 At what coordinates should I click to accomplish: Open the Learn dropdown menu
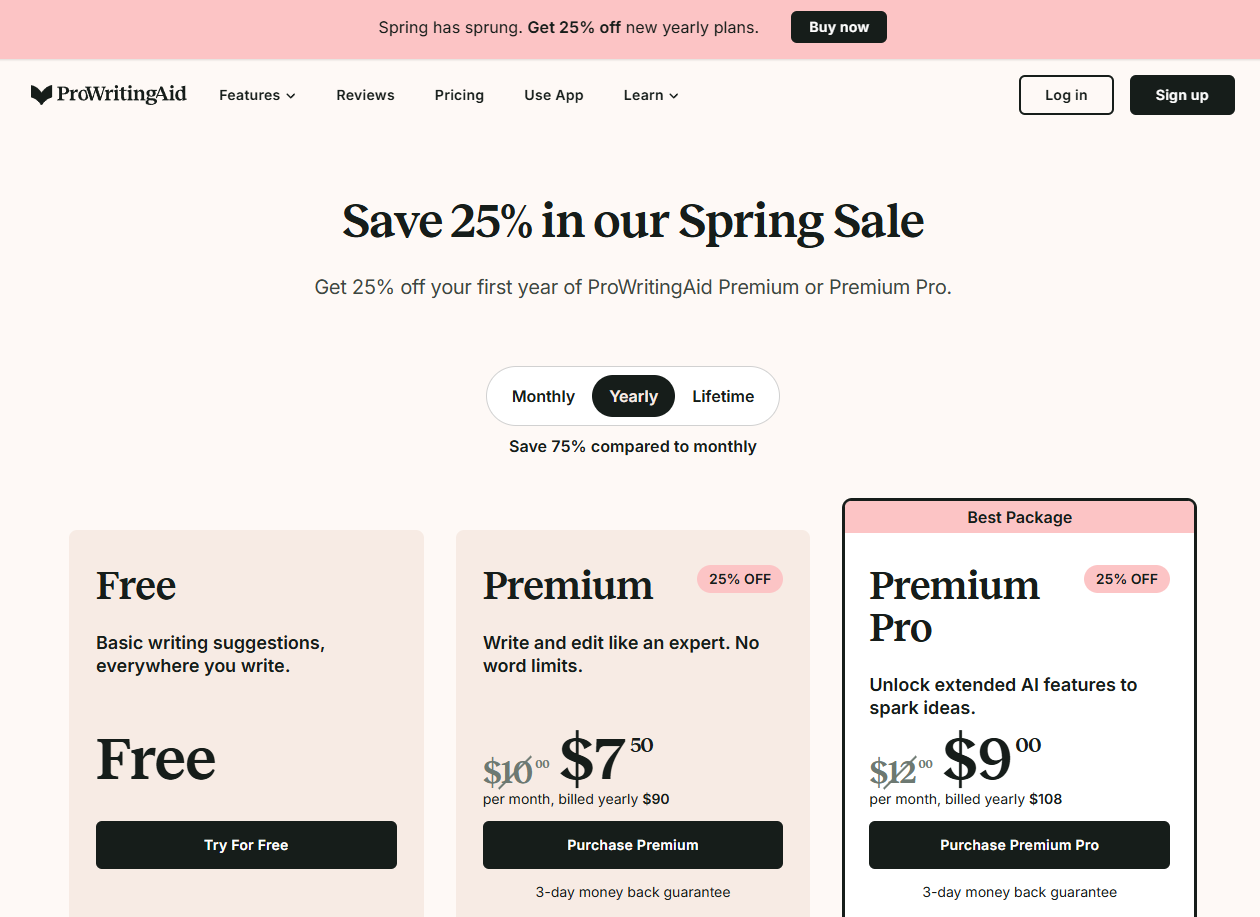pos(651,95)
